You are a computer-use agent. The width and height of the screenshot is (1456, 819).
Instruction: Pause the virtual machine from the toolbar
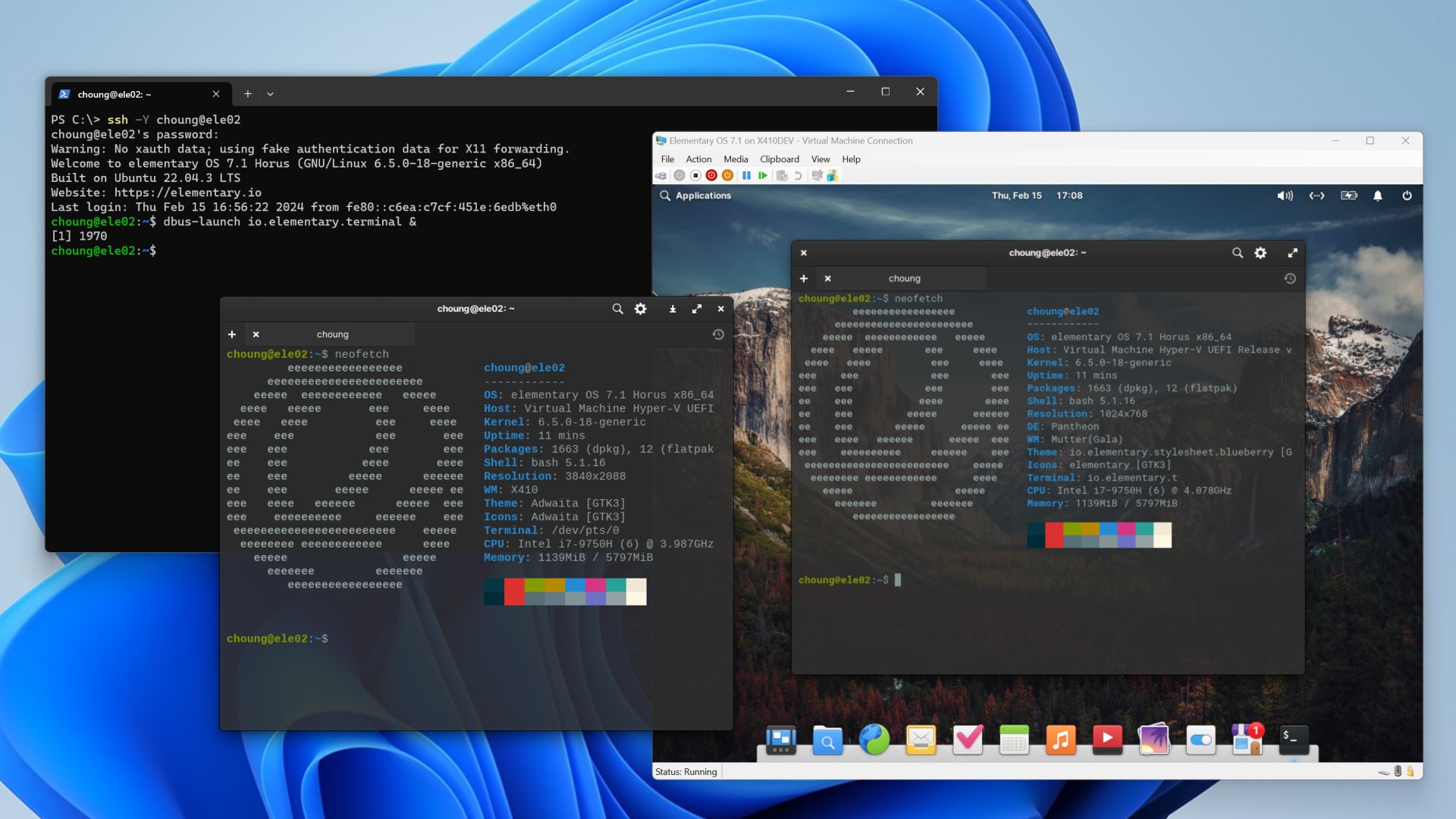point(746,175)
